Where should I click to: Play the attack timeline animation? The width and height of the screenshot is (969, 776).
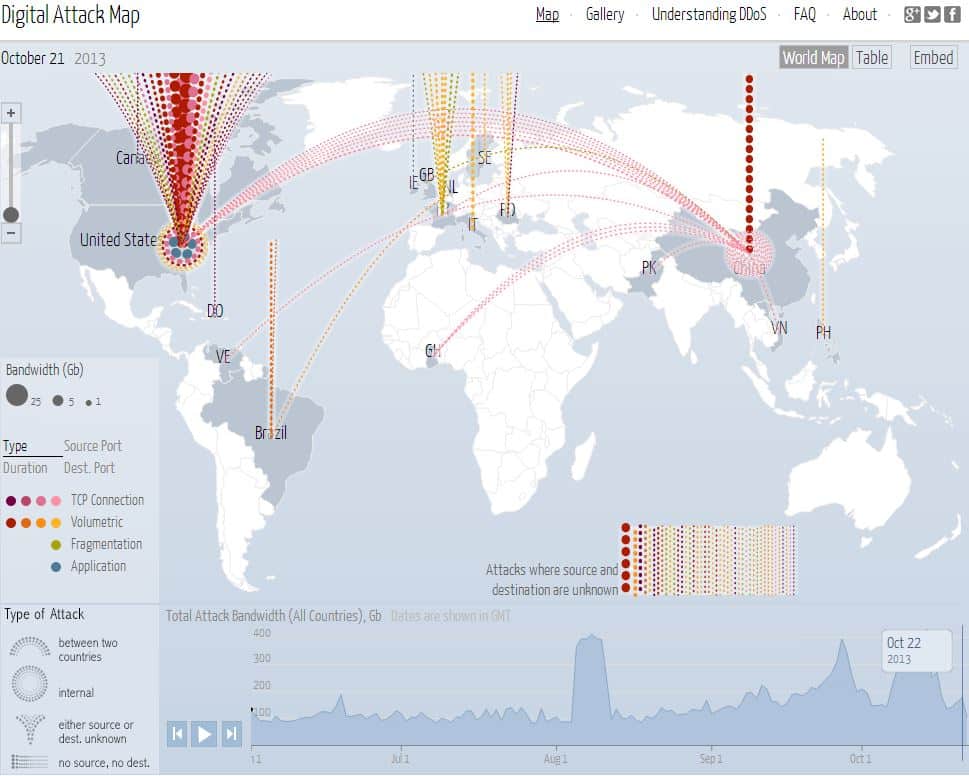(x=204, y=733)
